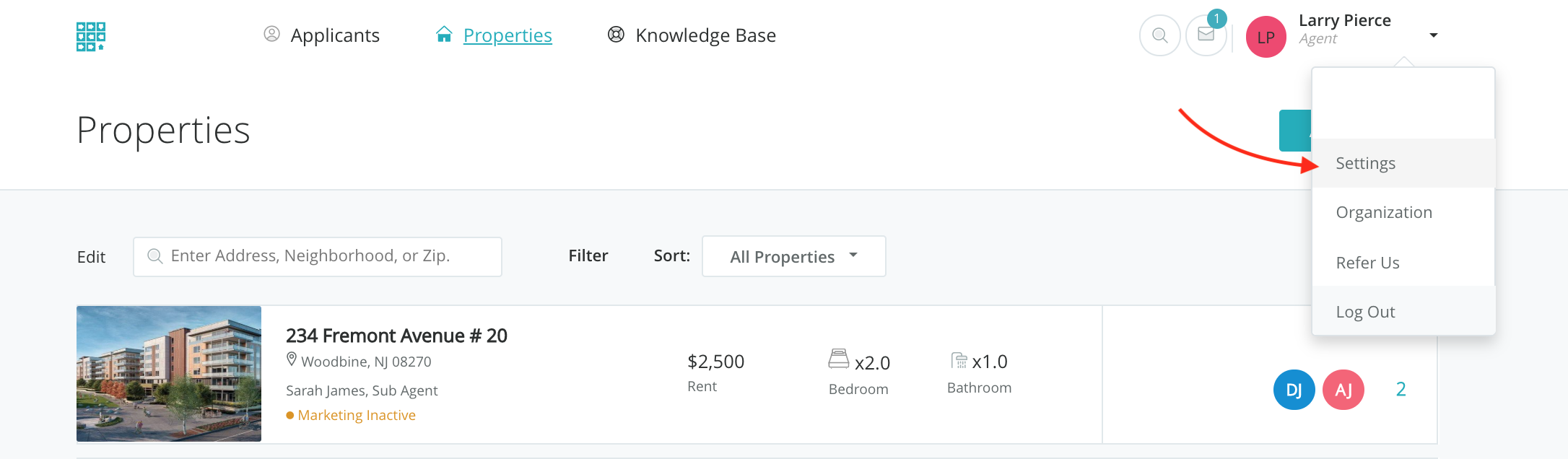Choose Organization in the user menu
Viewport: 1568px width, 459px height.
(1384, 212)
